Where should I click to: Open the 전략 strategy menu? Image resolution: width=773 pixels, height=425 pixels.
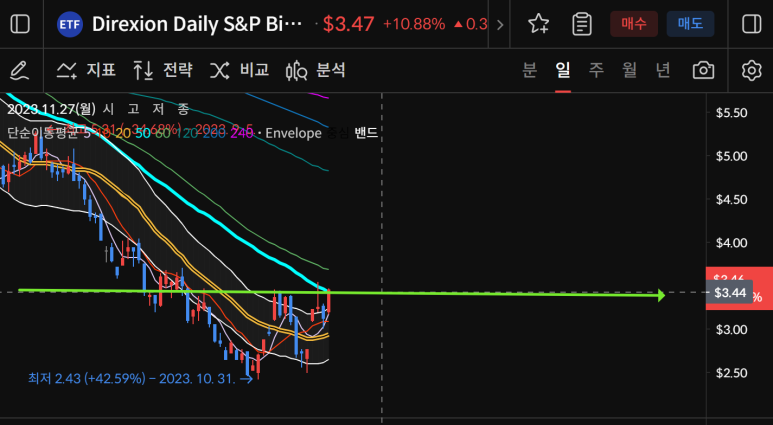click(x=163, y=71)
